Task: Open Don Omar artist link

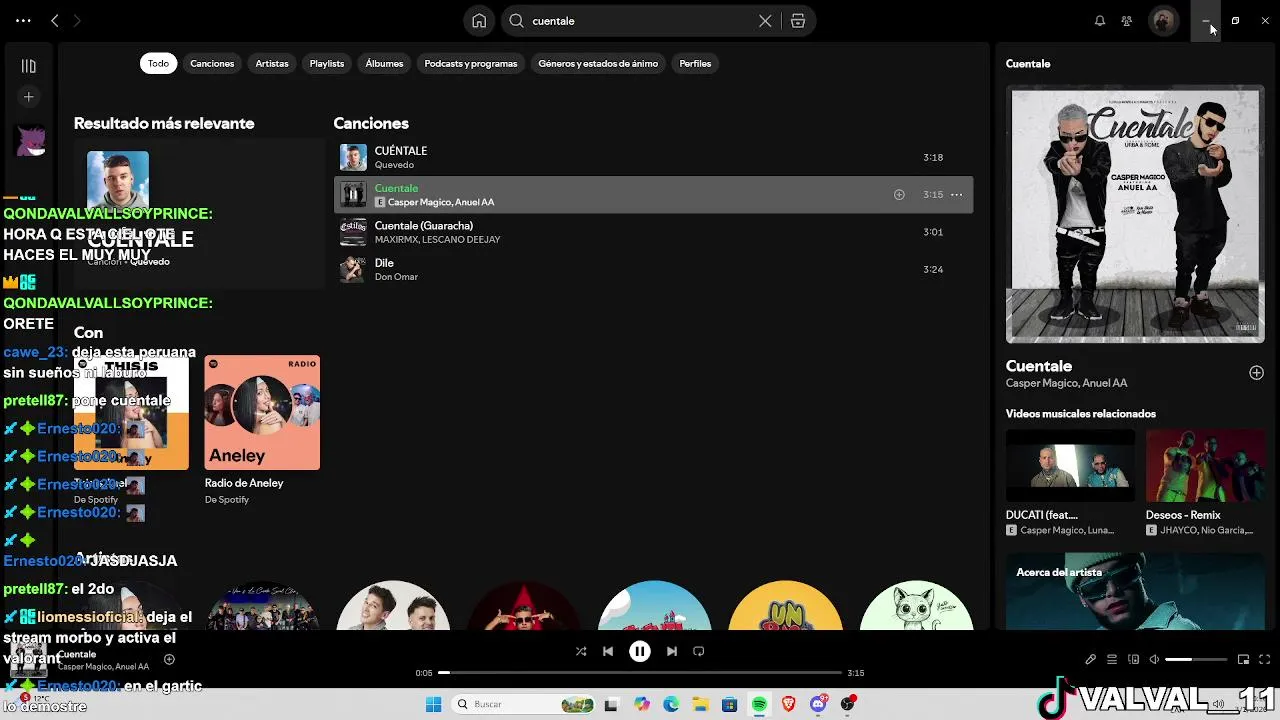Action: click(x=396, y=277)
